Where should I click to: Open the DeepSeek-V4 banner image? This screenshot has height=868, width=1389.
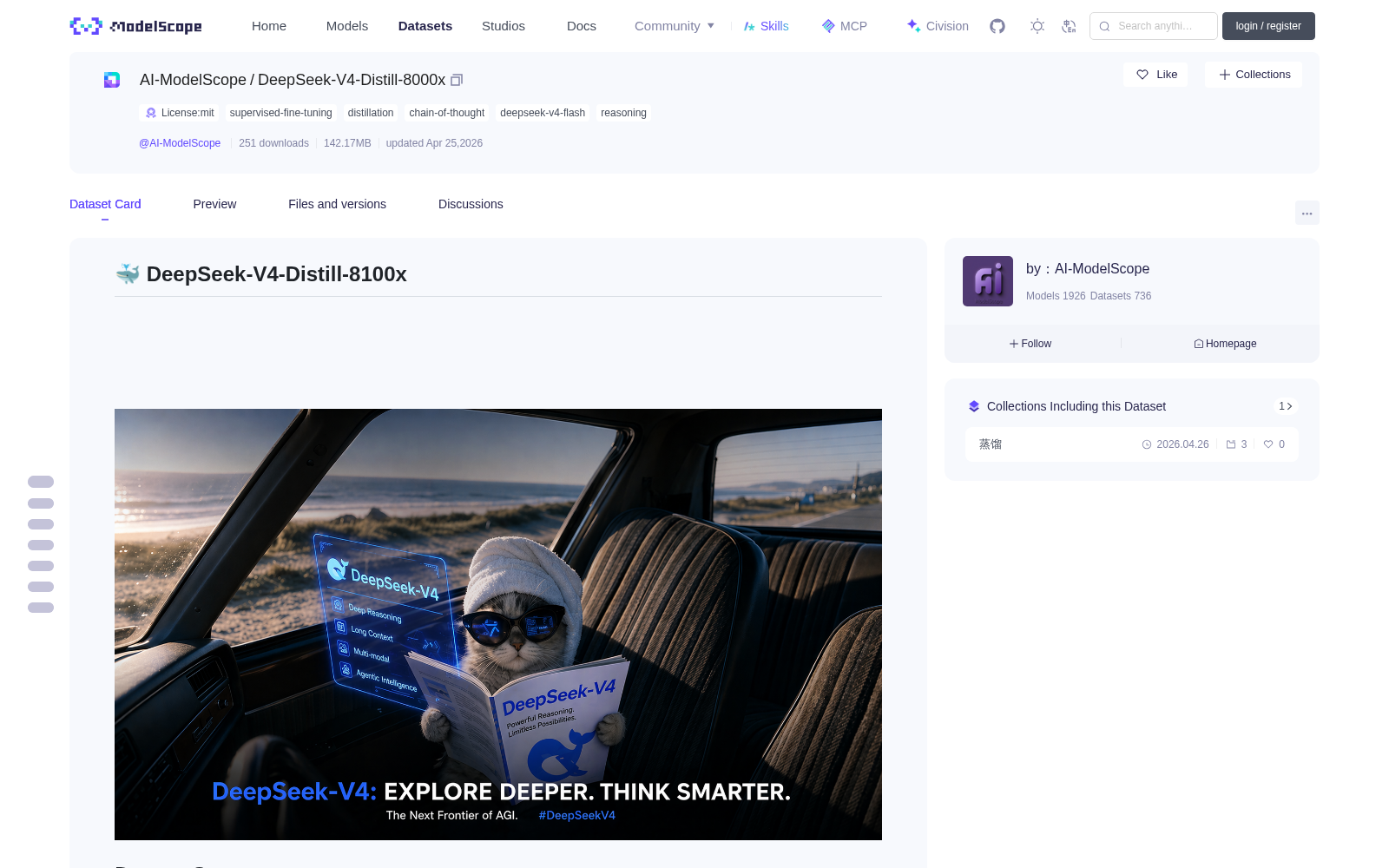[498, 624]
